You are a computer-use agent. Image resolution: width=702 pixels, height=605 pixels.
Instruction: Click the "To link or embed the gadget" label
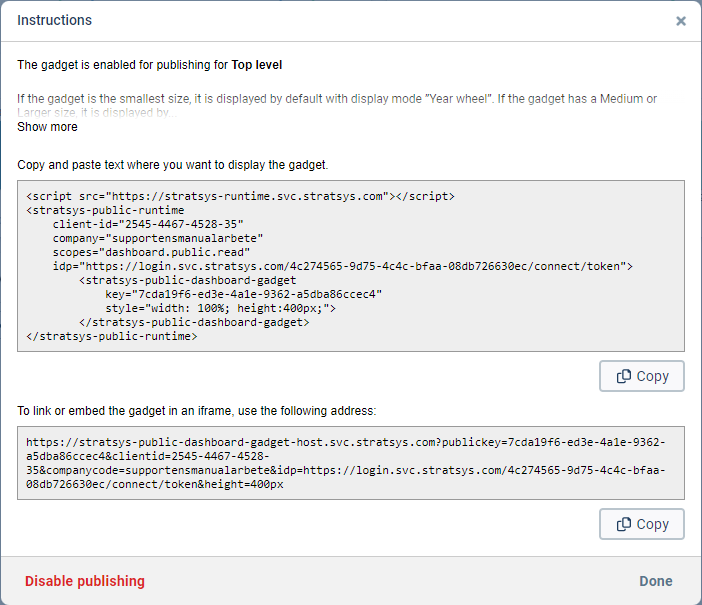coord(196,411)
